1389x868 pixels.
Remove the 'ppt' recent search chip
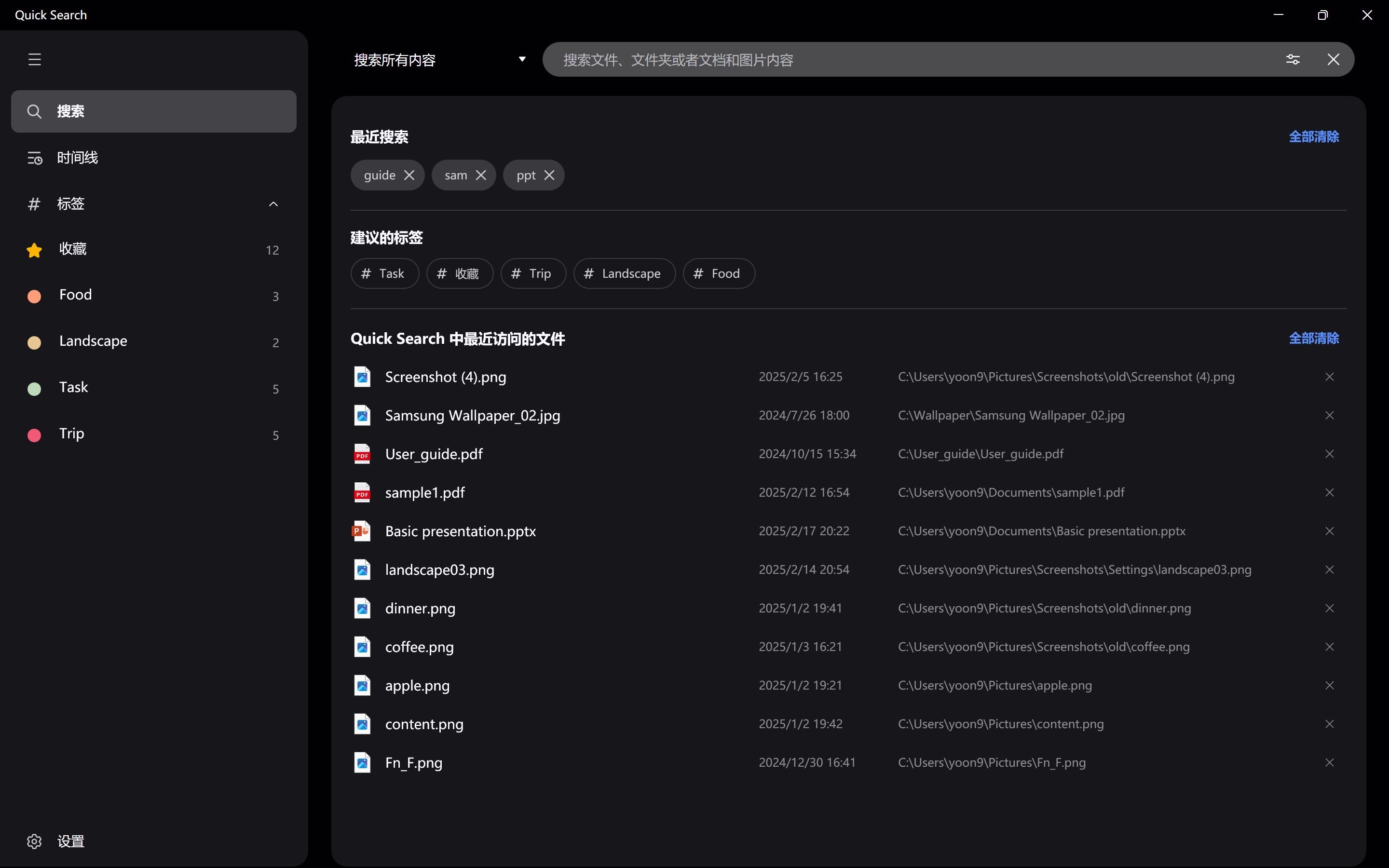pos(549,175)
